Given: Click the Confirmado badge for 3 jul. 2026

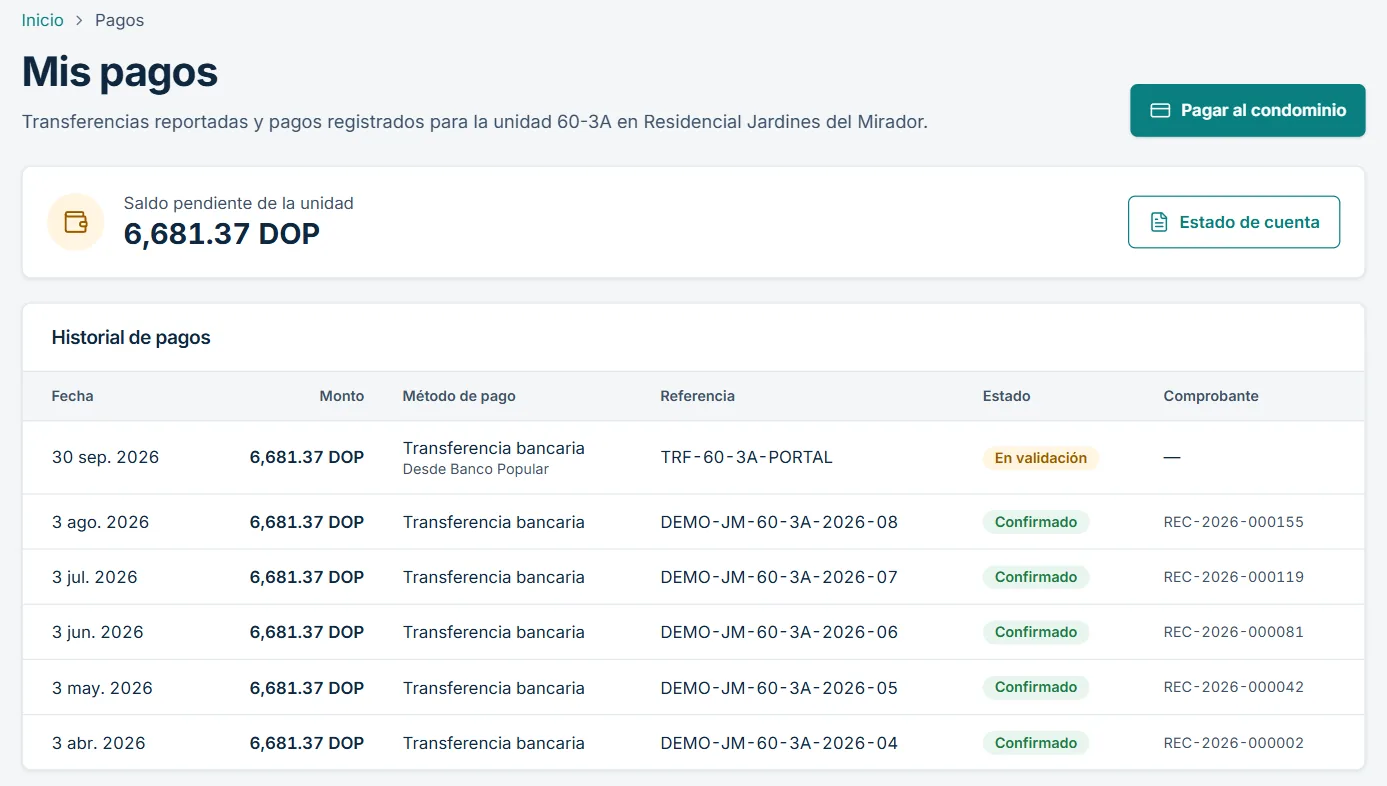Looking at the screenshot, I should 1036,577.
